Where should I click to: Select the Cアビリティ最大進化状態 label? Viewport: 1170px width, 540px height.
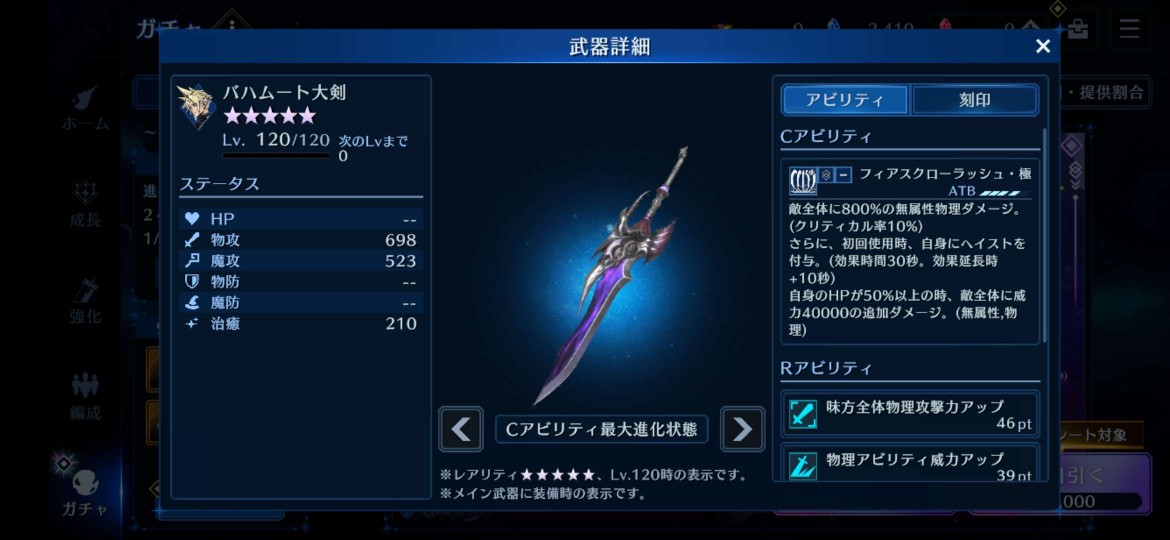coord(601,429)
